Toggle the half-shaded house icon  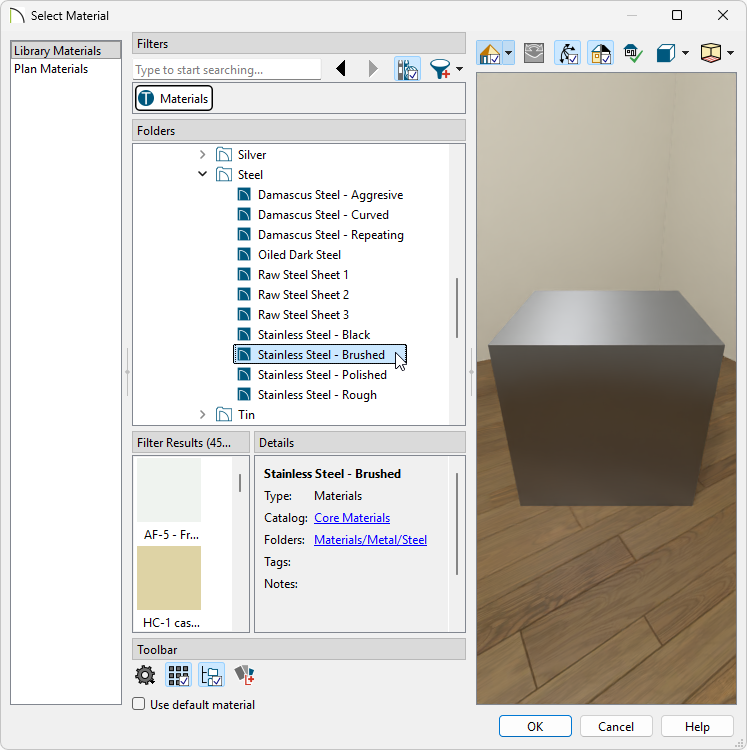[x=601, y=53]
